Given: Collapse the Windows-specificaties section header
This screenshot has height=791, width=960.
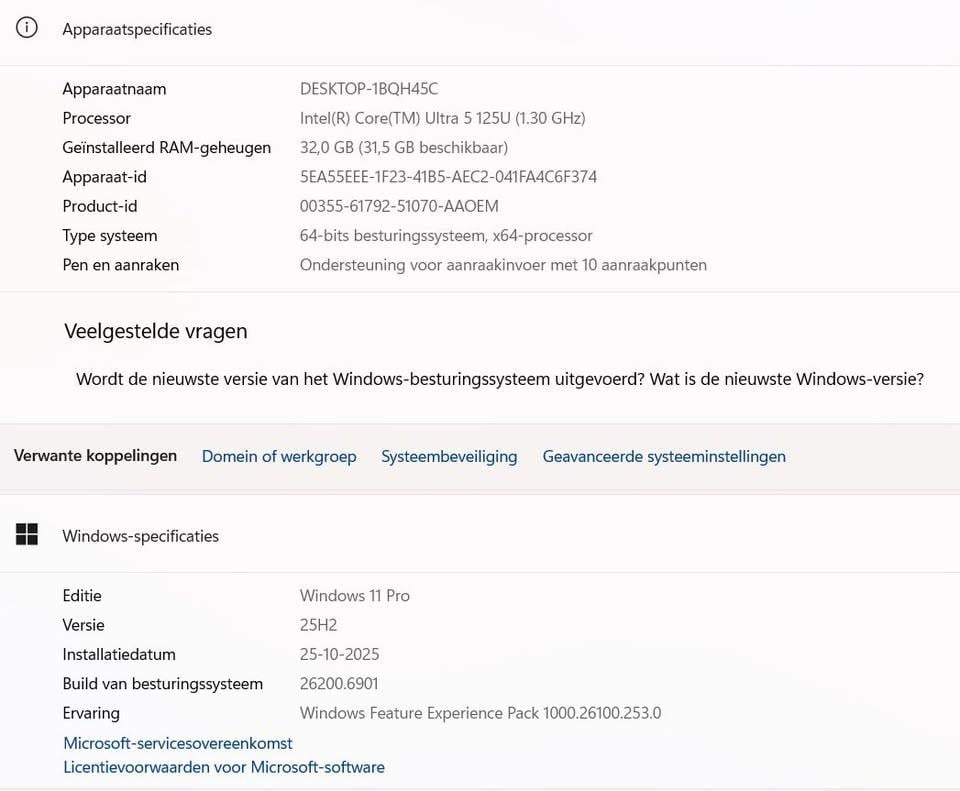Looking at the screenshot, I should (139, 534).
